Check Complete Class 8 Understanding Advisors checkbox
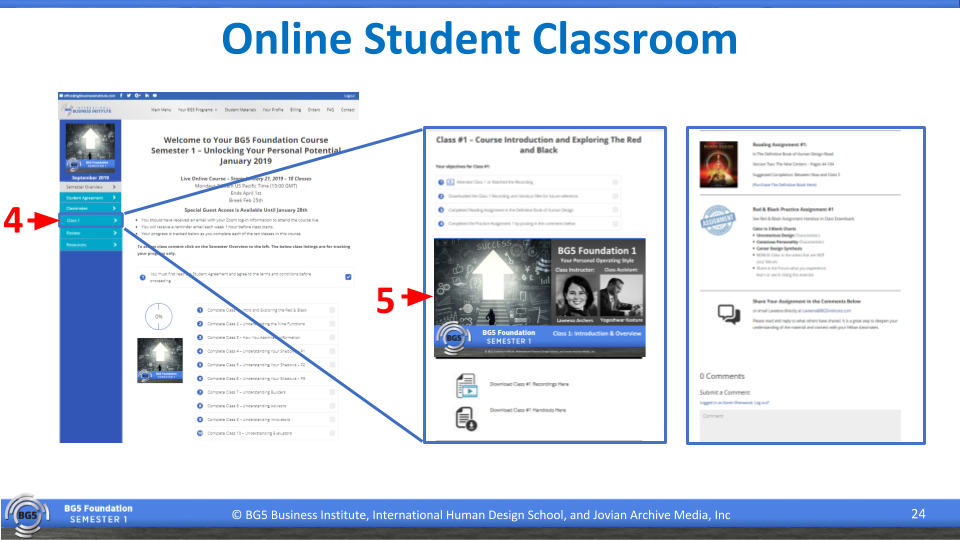The image size is (960, 540). click(332, 405)
